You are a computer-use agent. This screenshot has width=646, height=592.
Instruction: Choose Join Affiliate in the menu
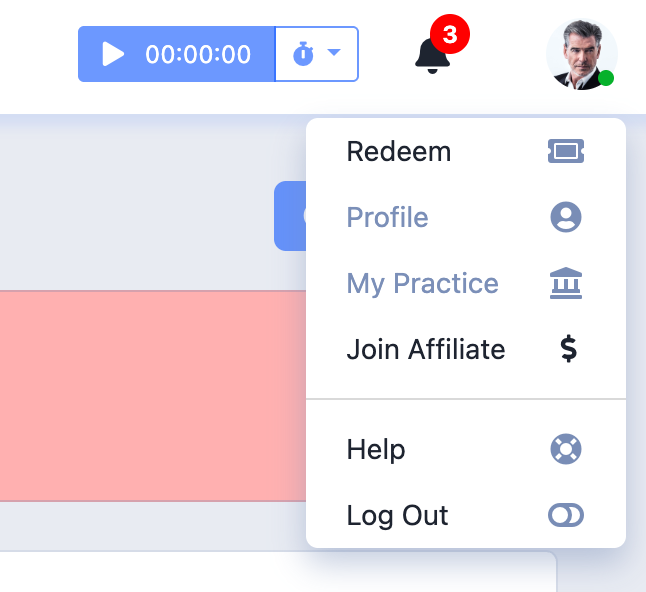426,350
